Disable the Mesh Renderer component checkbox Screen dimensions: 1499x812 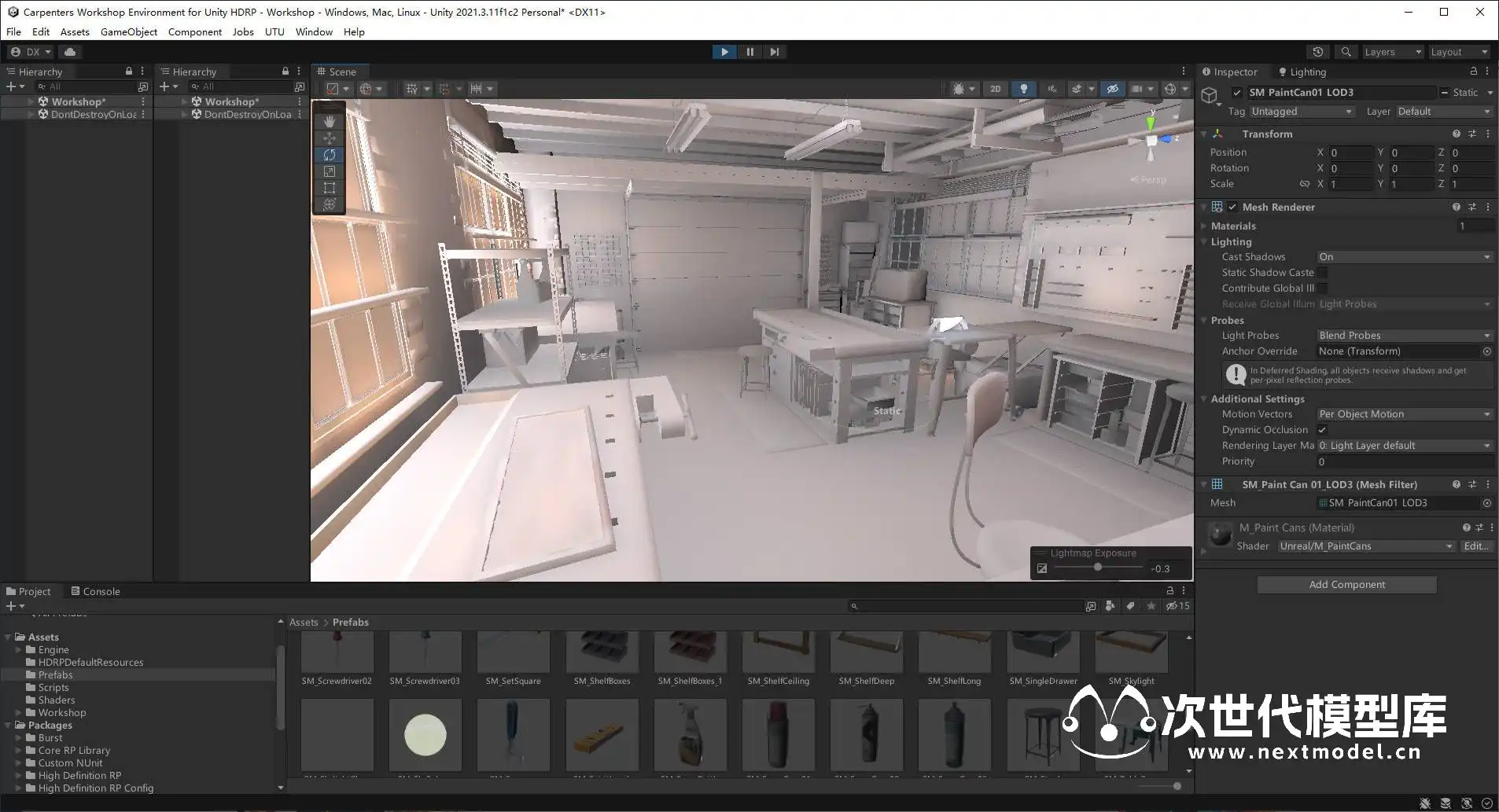[x=1232, y=208]
